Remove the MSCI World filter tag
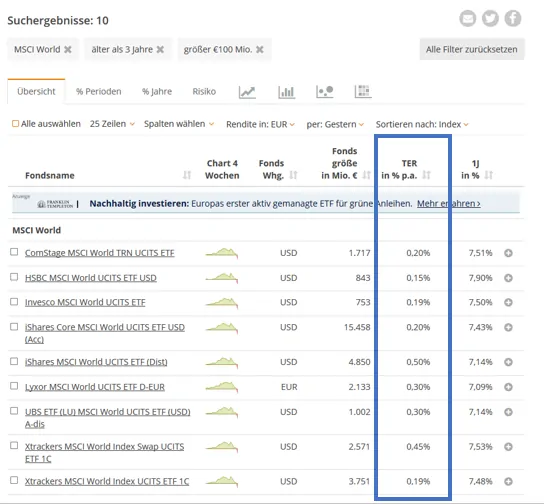This screenshot has width=544, height=504. click(68, 50)
